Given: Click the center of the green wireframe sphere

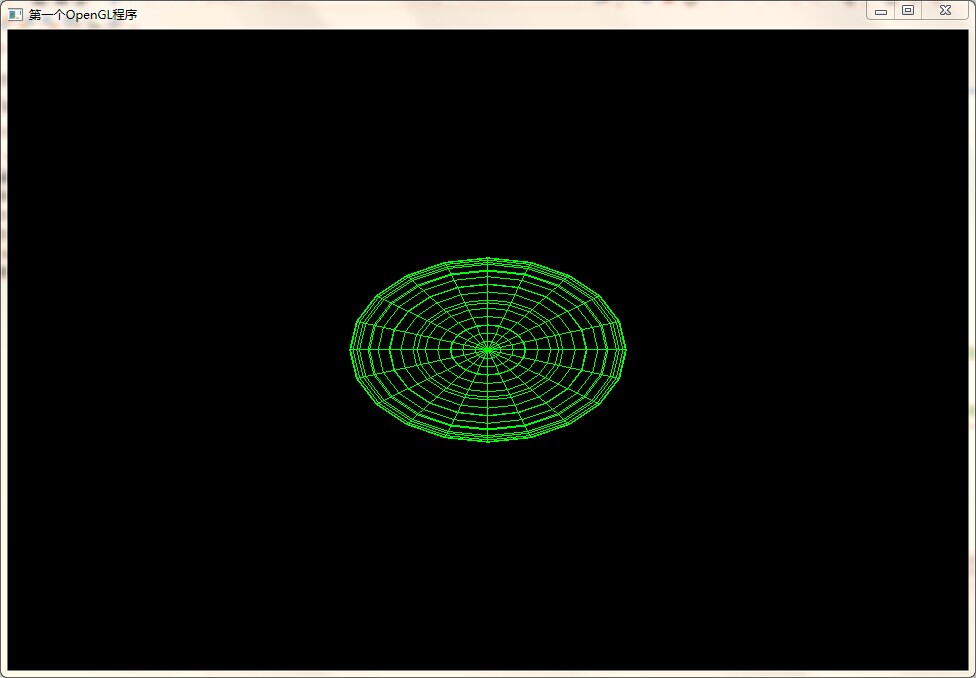Looking at the screenshot, I should click(x=488, y=350).
